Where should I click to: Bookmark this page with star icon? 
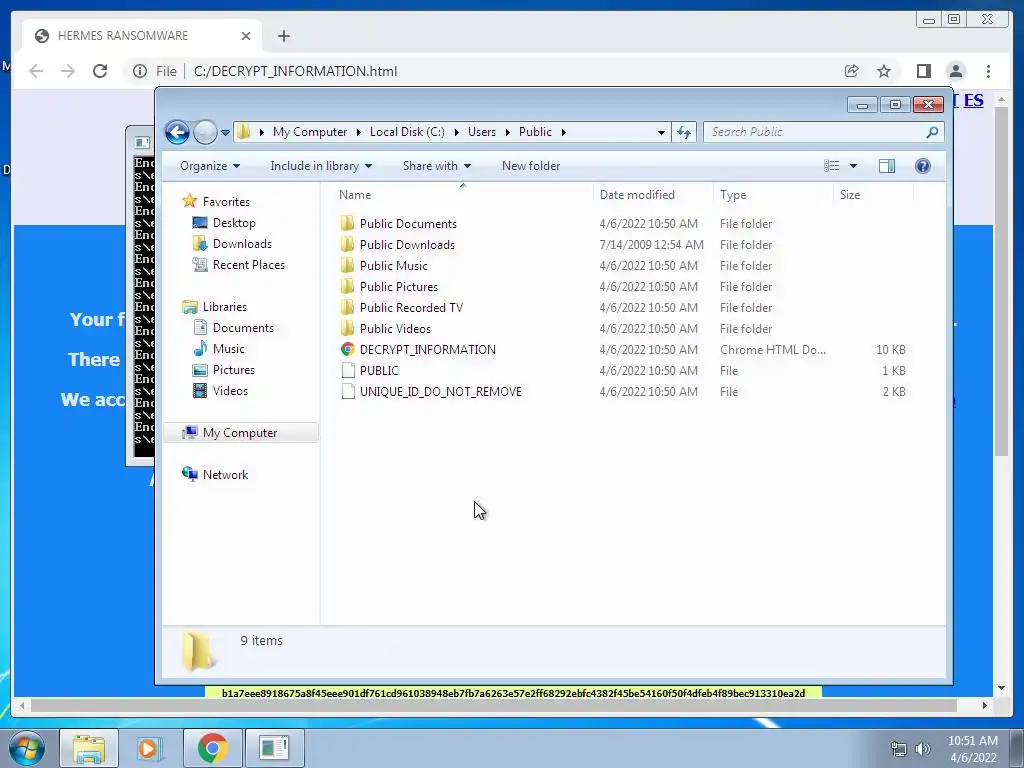point(884,71)
